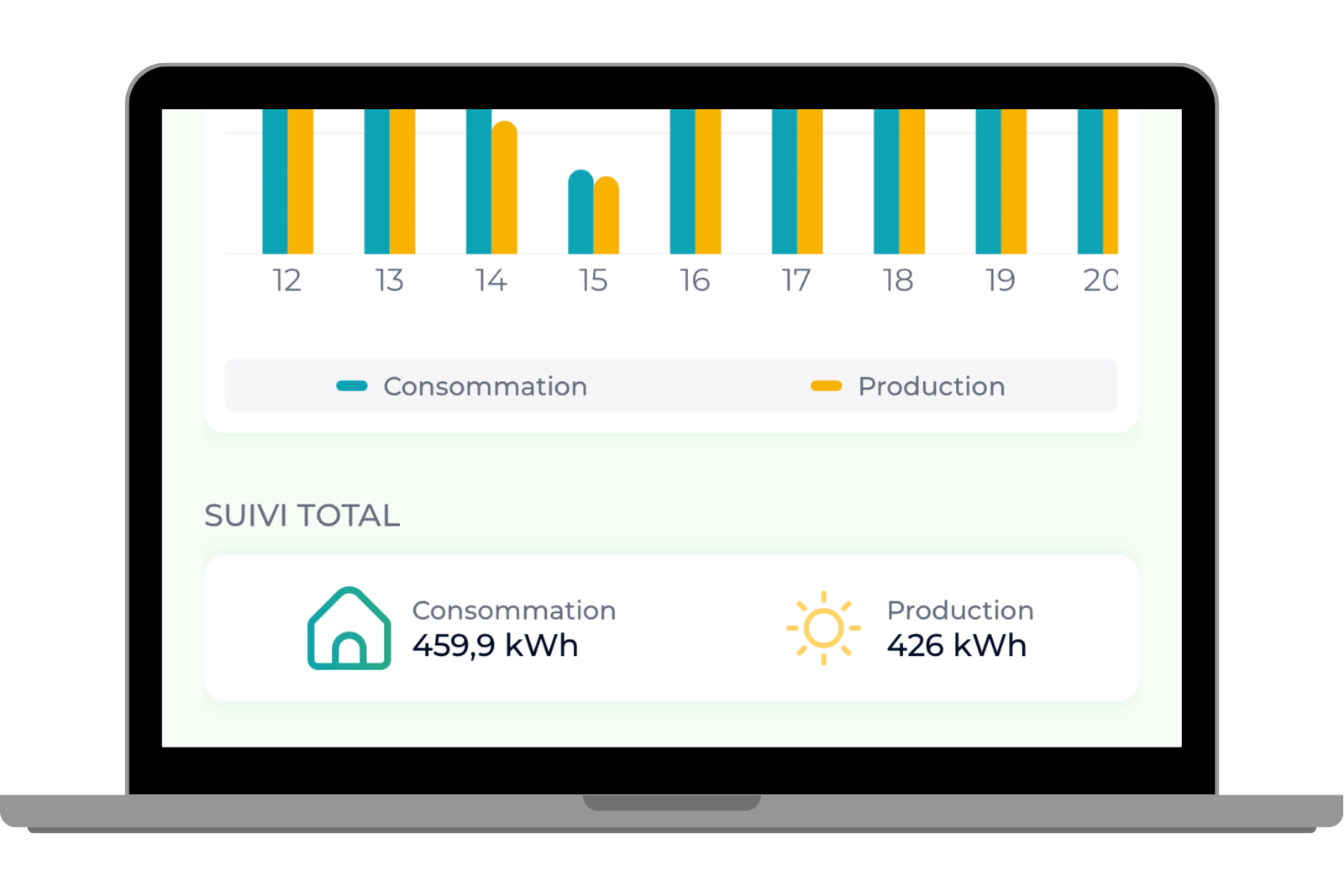The image size is (1344, 896).
Task: Select the yellow production bar for day 15
Action: (x=606, y=216)
